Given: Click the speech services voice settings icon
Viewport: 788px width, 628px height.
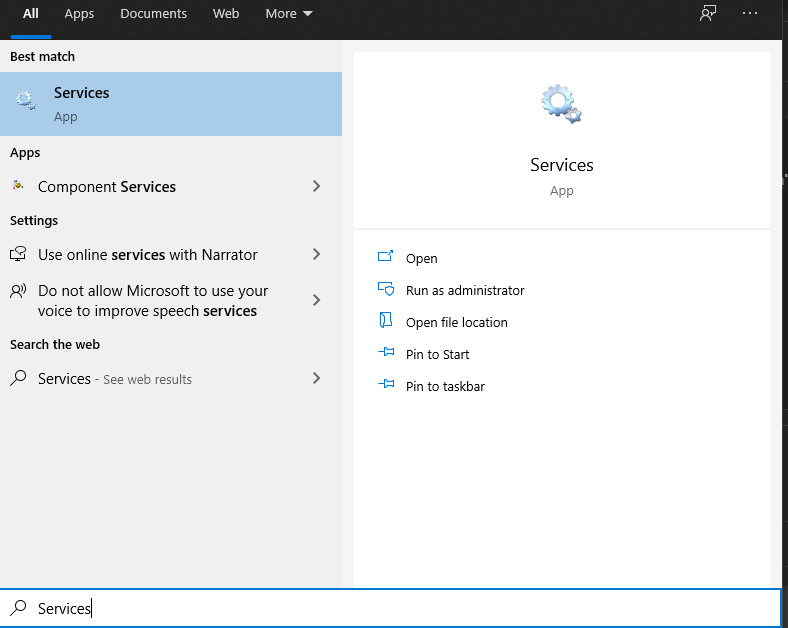Looking at the screenshot, I should coord(18,292).
